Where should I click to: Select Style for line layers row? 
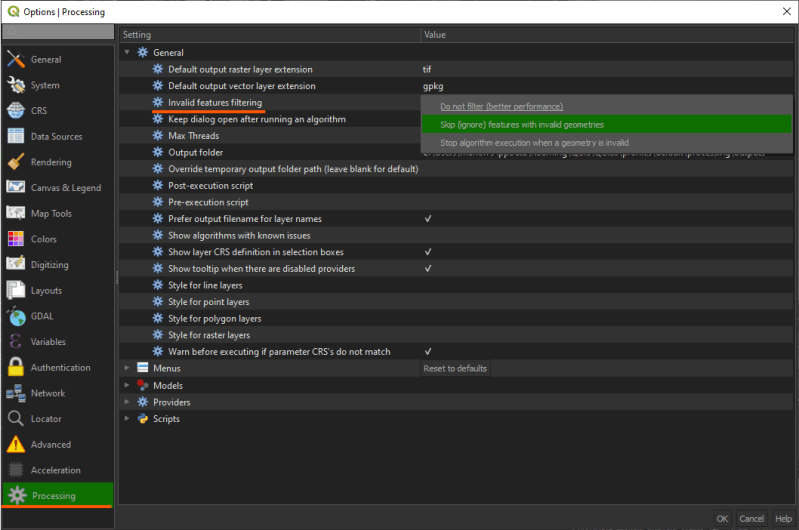[456, 285]
